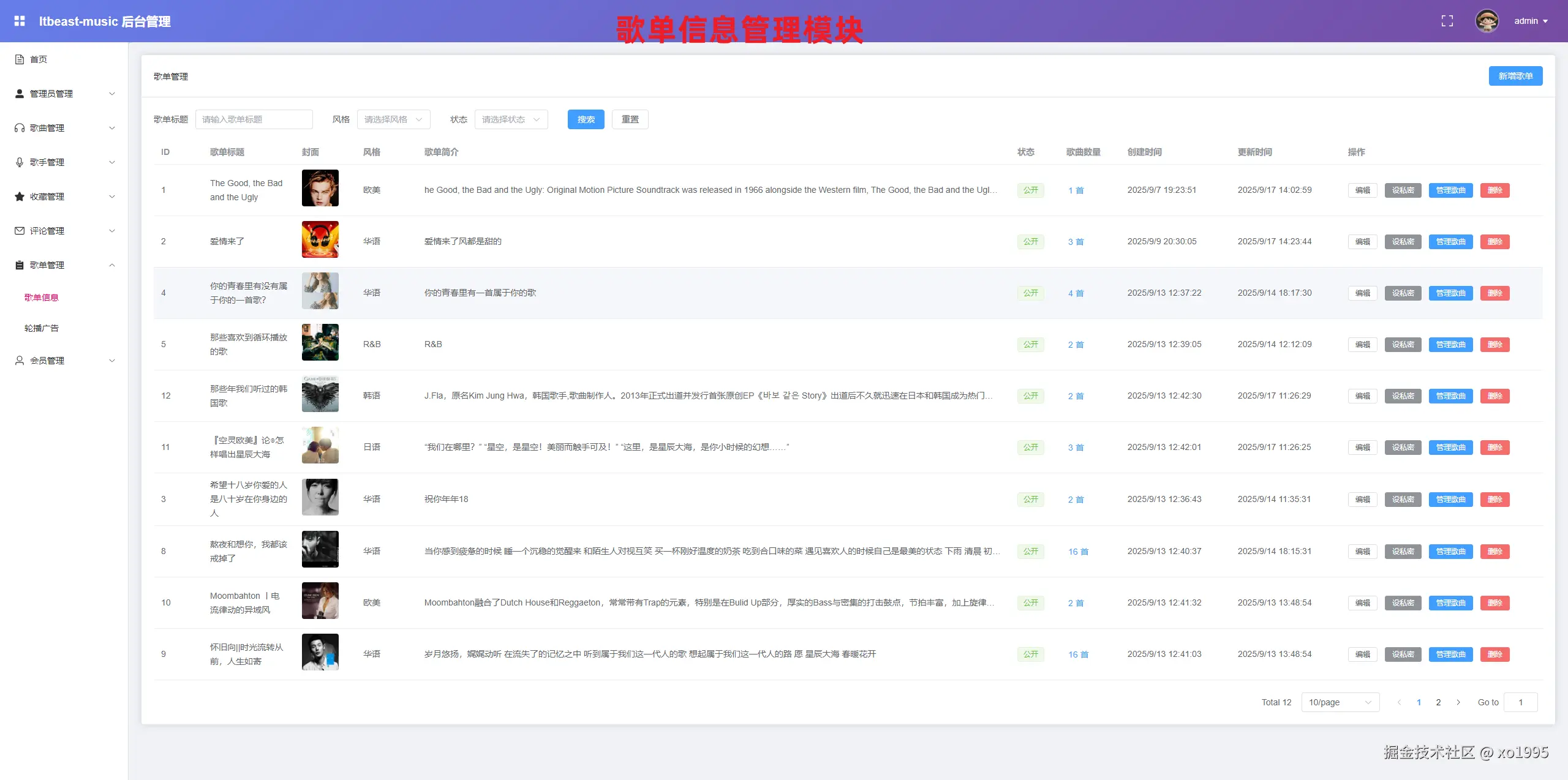Open 首页 home page icon in sidebar
The image size is (1568, 780).
click(20, 59)
